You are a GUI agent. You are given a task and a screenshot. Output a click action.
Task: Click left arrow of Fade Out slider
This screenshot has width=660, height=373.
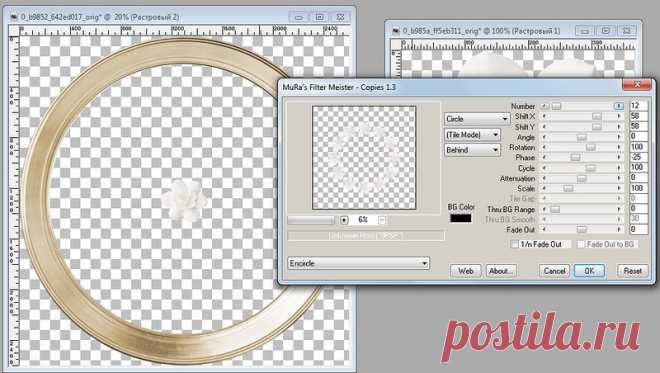545,229
